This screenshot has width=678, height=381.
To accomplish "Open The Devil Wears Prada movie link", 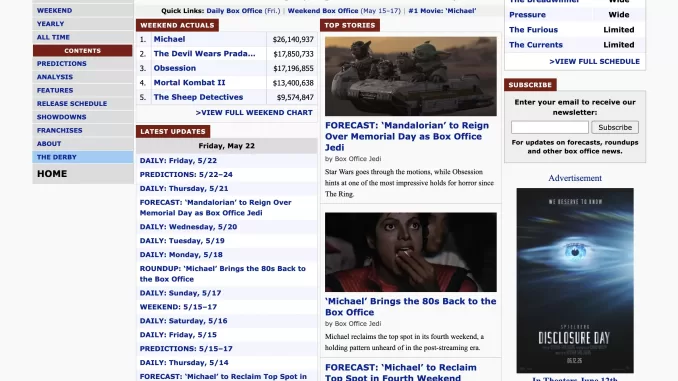I will click(204, 54).
